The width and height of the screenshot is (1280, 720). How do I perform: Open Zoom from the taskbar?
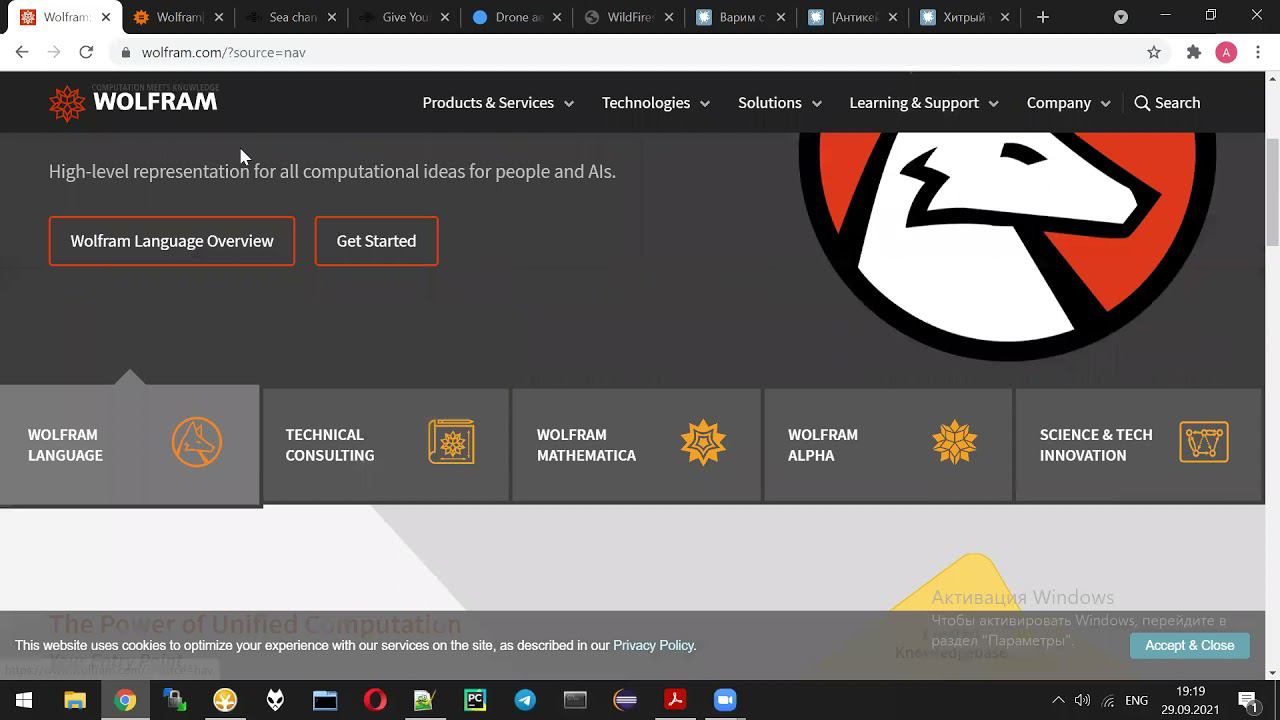tap(725, 700)
